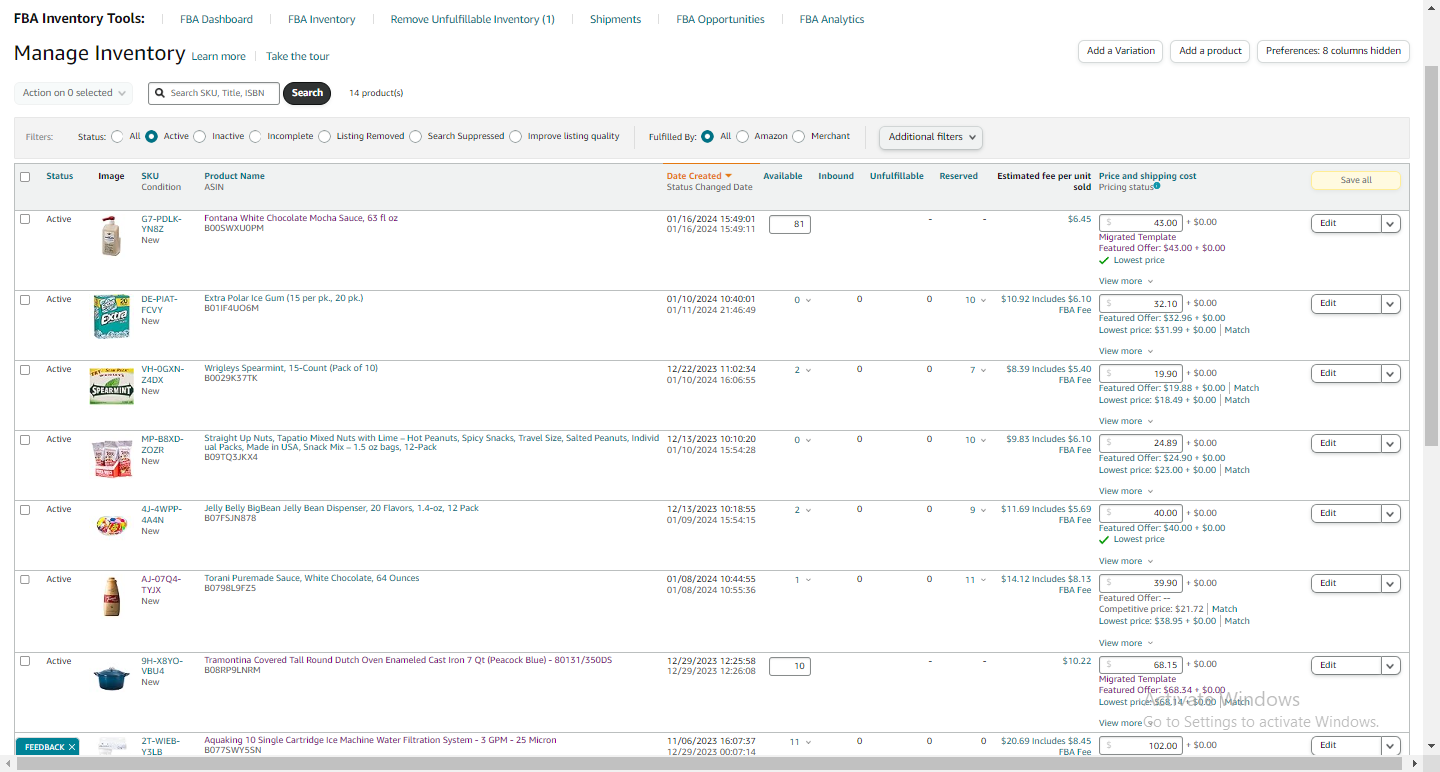This screenshot has width=1440, height=772.
Task: Tick the Torani Puremade Sauce checkbox
Action: click(x=25, y=579)
